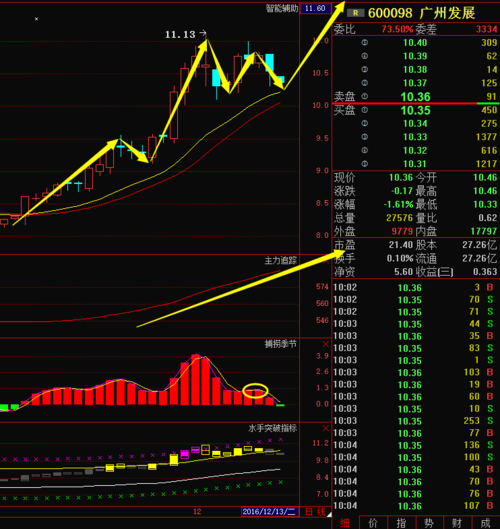
Task: Open the 日线 period selector
Action: [315, 512]
